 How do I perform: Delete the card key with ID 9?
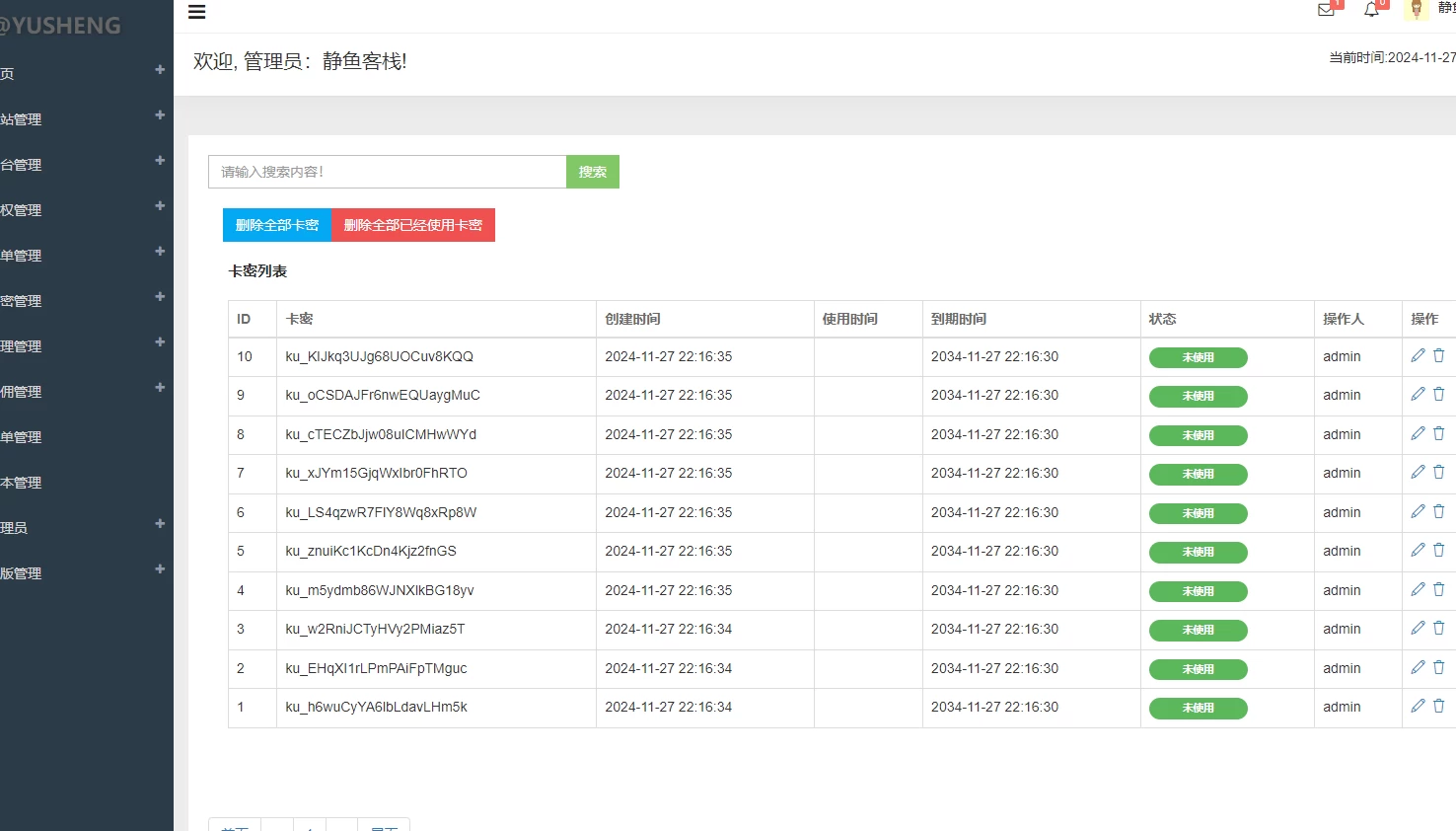(1438, 394)
